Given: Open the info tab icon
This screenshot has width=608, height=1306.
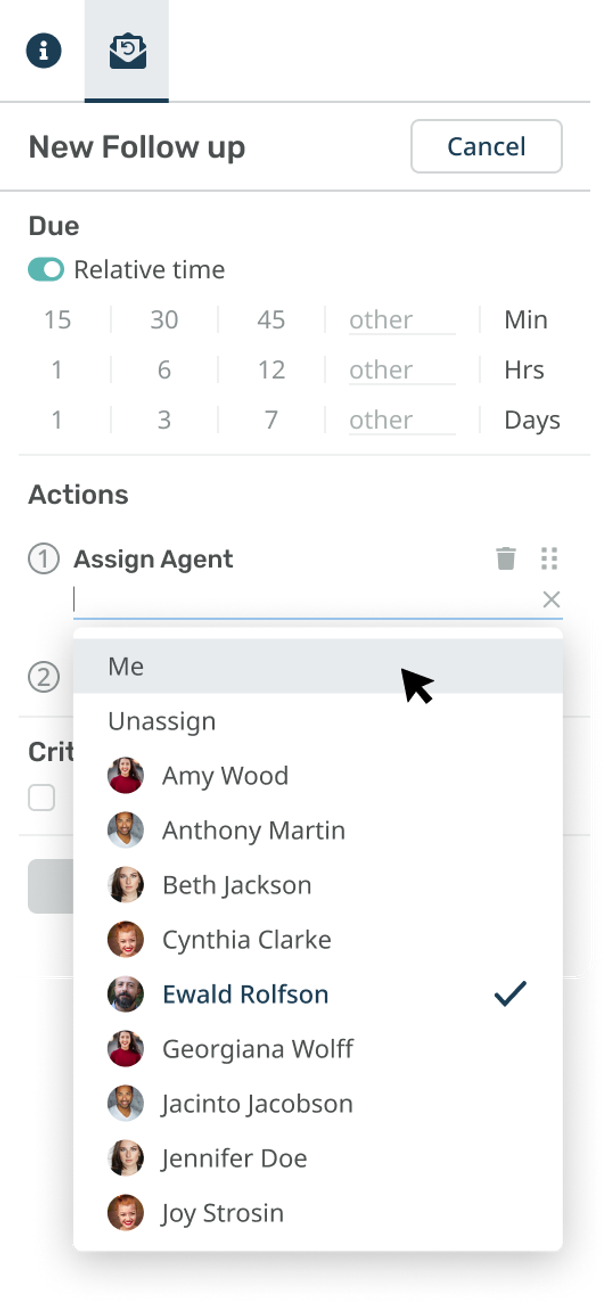Looking at the screenshot, I should tap(44, 51).
